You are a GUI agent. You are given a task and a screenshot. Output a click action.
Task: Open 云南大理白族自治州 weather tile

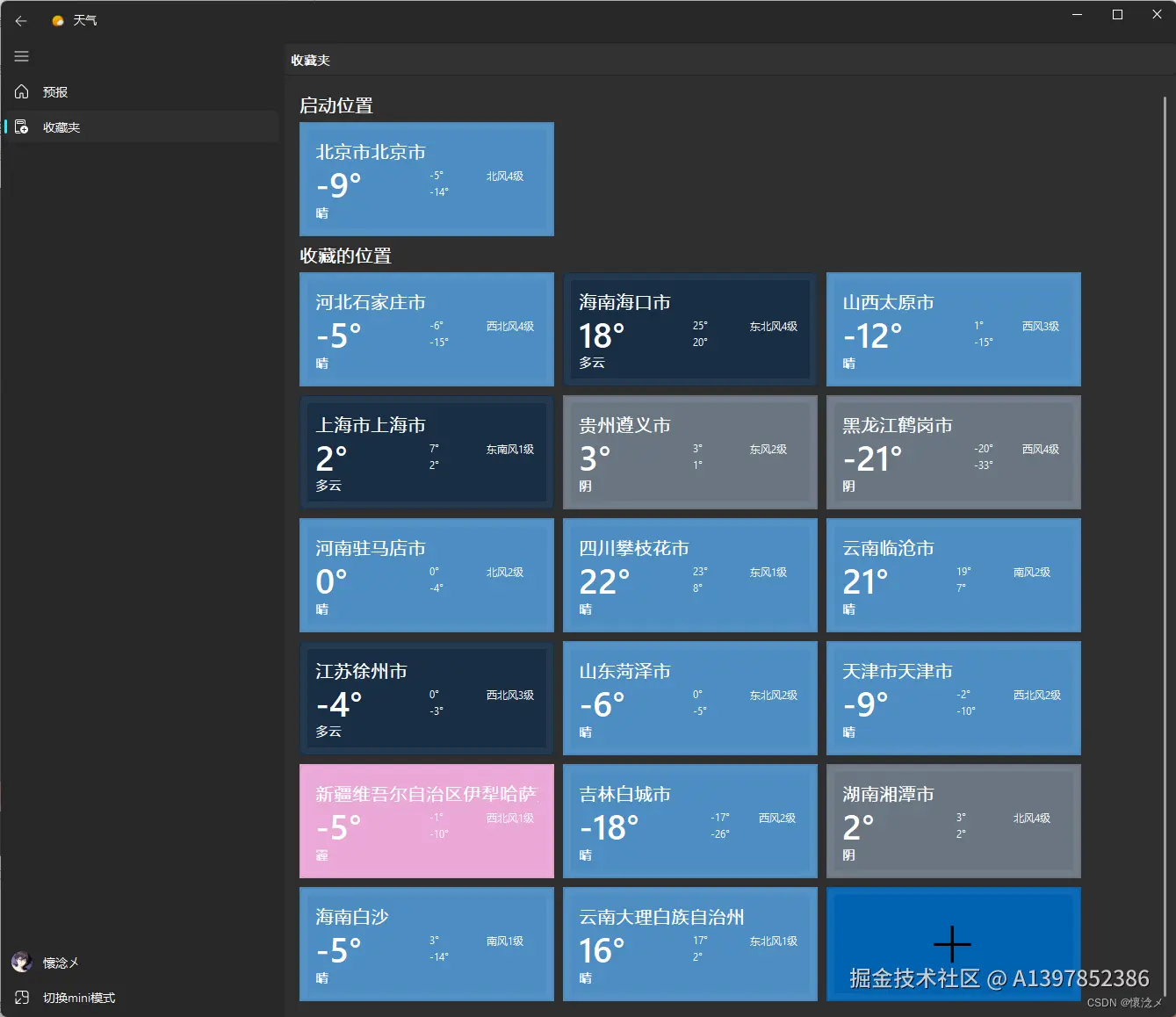[x=690, y=944]
